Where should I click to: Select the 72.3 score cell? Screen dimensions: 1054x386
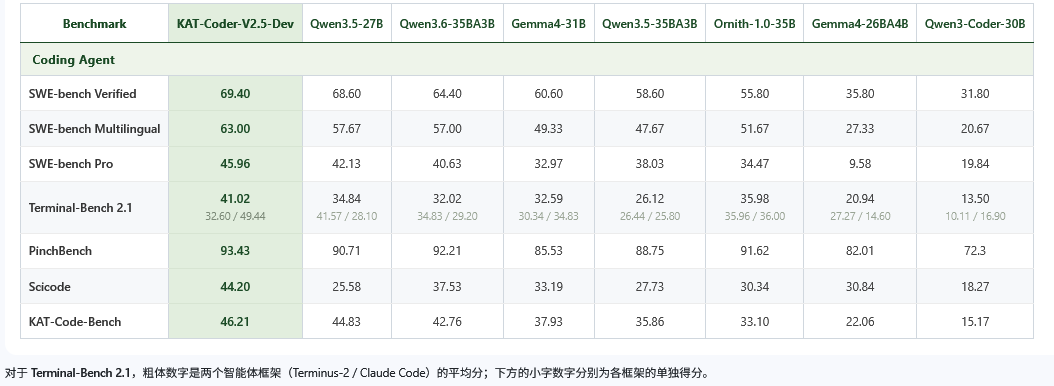click(975, 251)
